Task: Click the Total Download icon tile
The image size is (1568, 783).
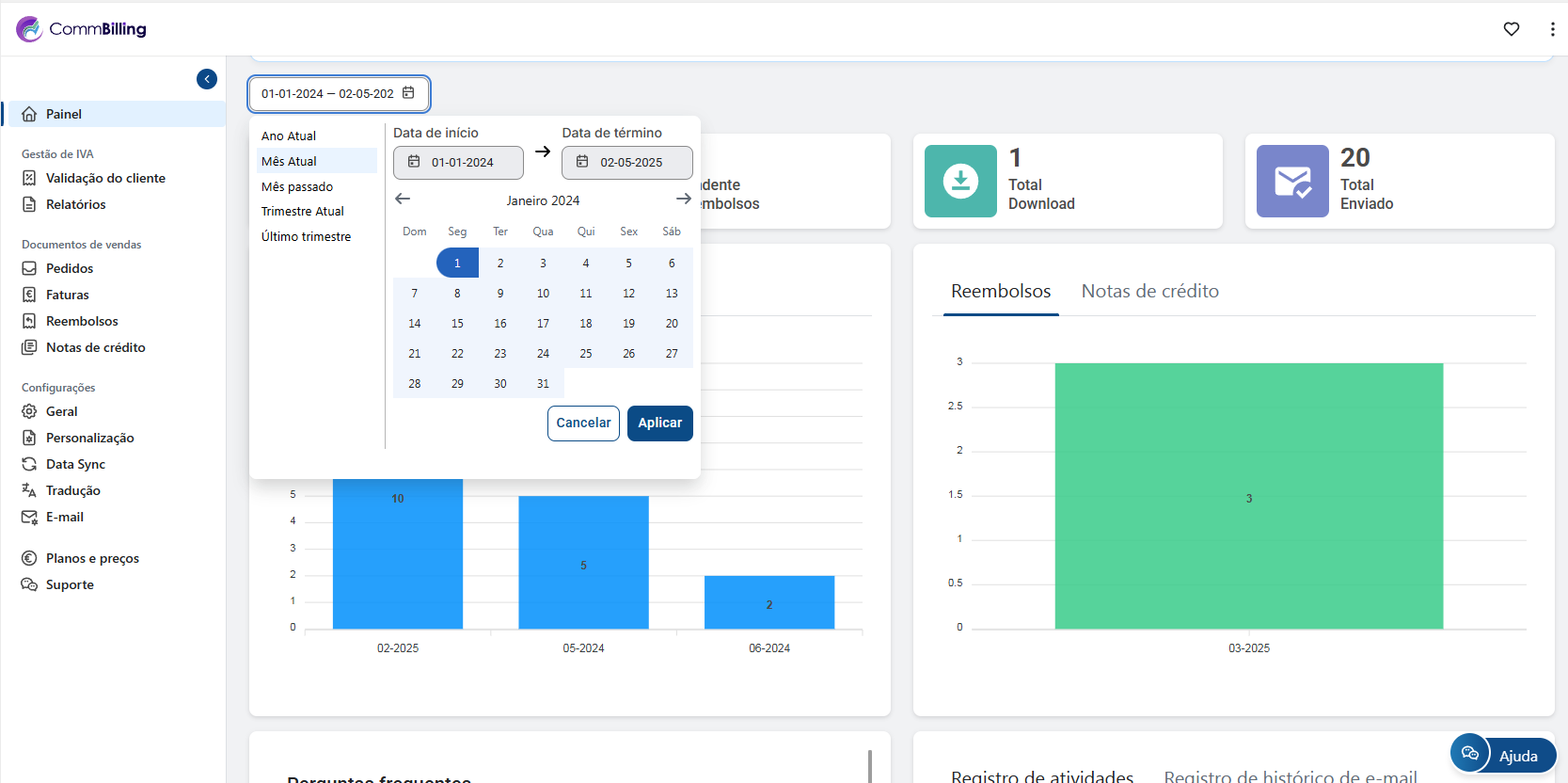Action: pyautogui.click(x=960, y=181)
